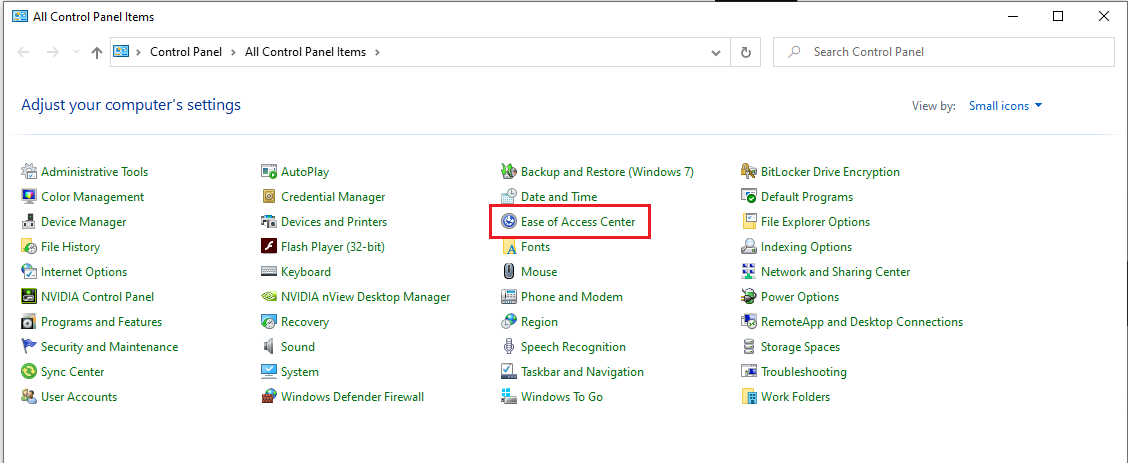Open the Keyboard icon

(269, 272)
